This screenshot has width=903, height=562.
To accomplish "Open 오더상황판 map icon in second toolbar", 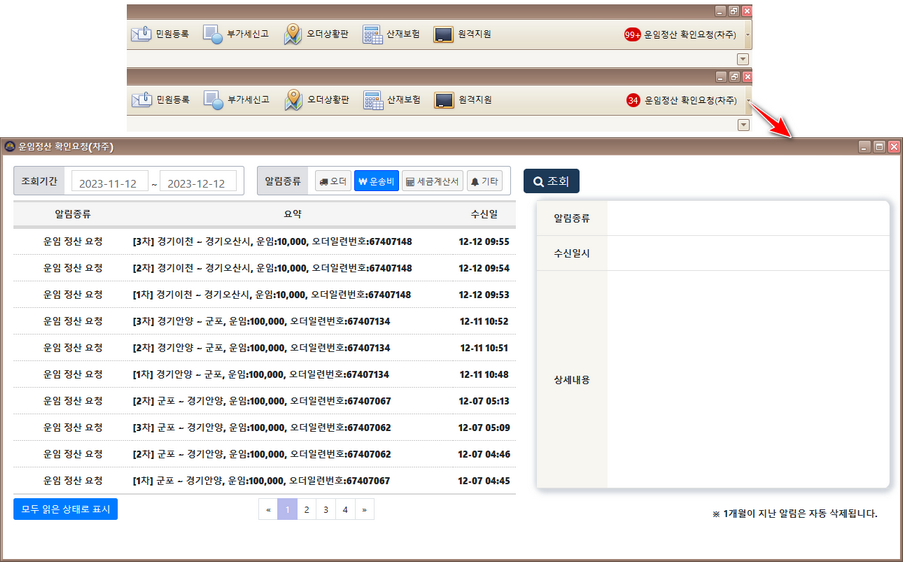I will click(293, 100).
